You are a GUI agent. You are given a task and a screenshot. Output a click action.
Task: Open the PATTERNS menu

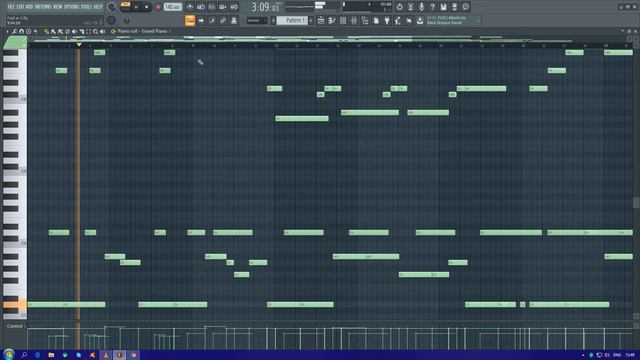pyautogui.click(x=43, y=7)
